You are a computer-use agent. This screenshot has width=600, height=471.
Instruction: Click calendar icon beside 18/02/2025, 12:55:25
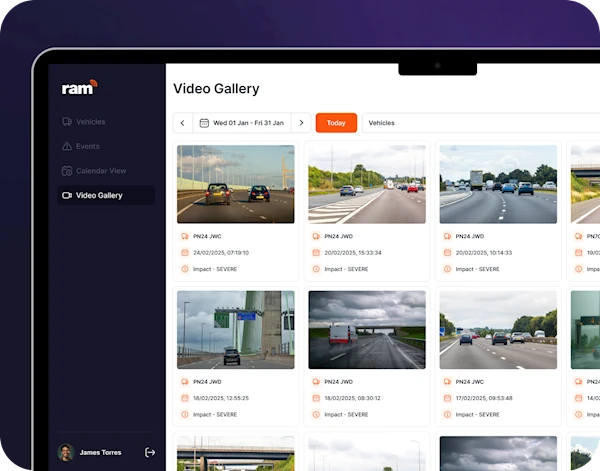185,398
